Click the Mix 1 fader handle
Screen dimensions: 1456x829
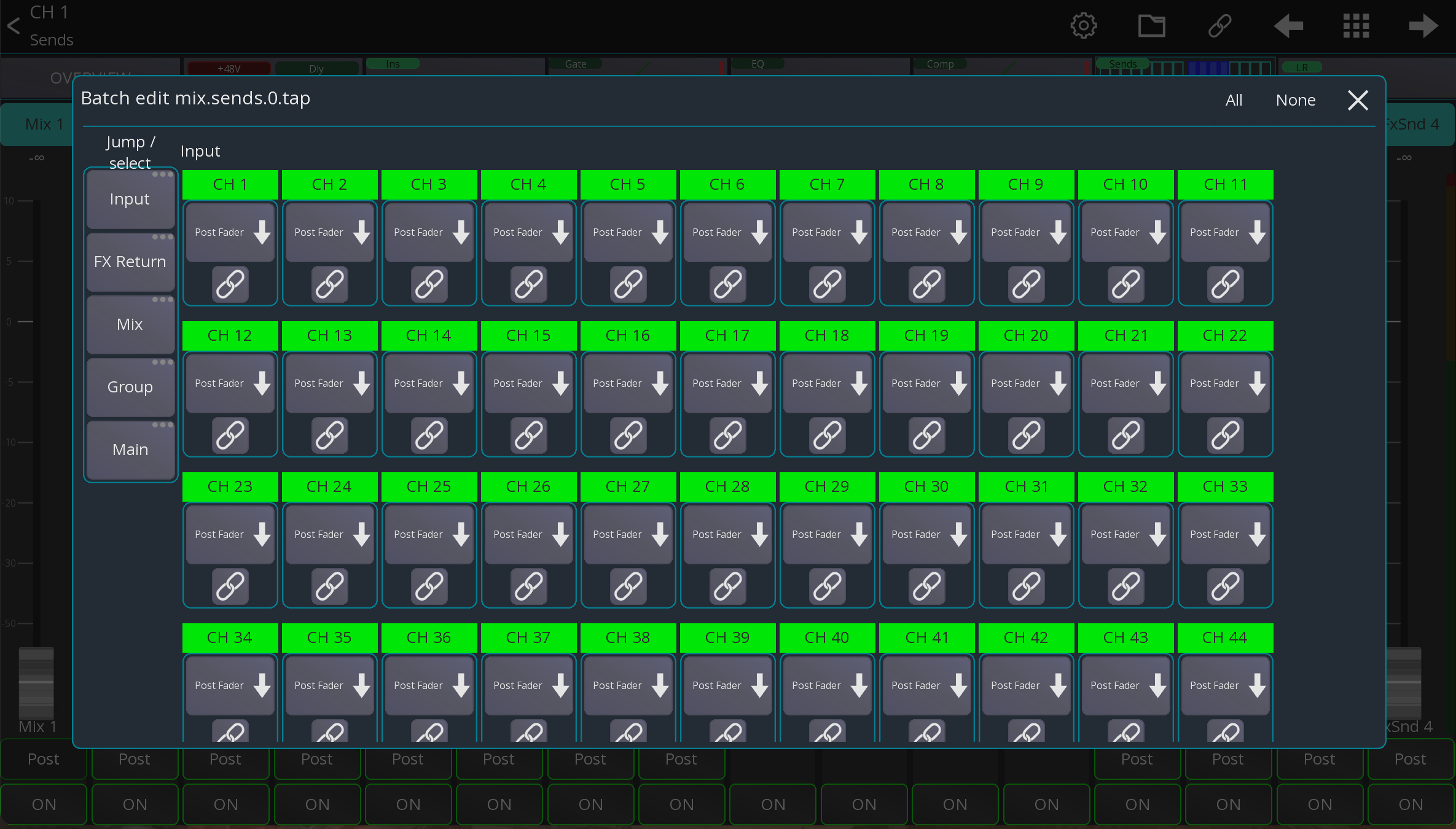(x=36, y=682)
